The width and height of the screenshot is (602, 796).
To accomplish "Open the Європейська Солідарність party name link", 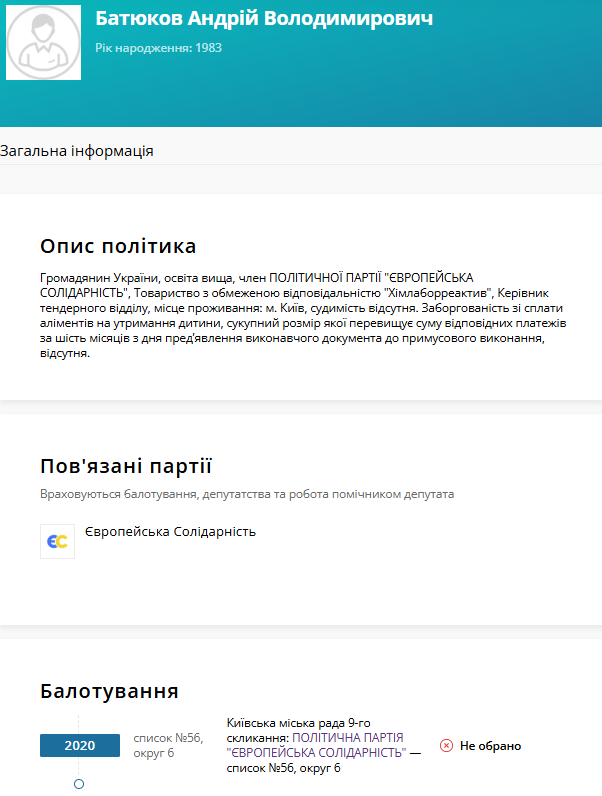I will tap(170, 531).
